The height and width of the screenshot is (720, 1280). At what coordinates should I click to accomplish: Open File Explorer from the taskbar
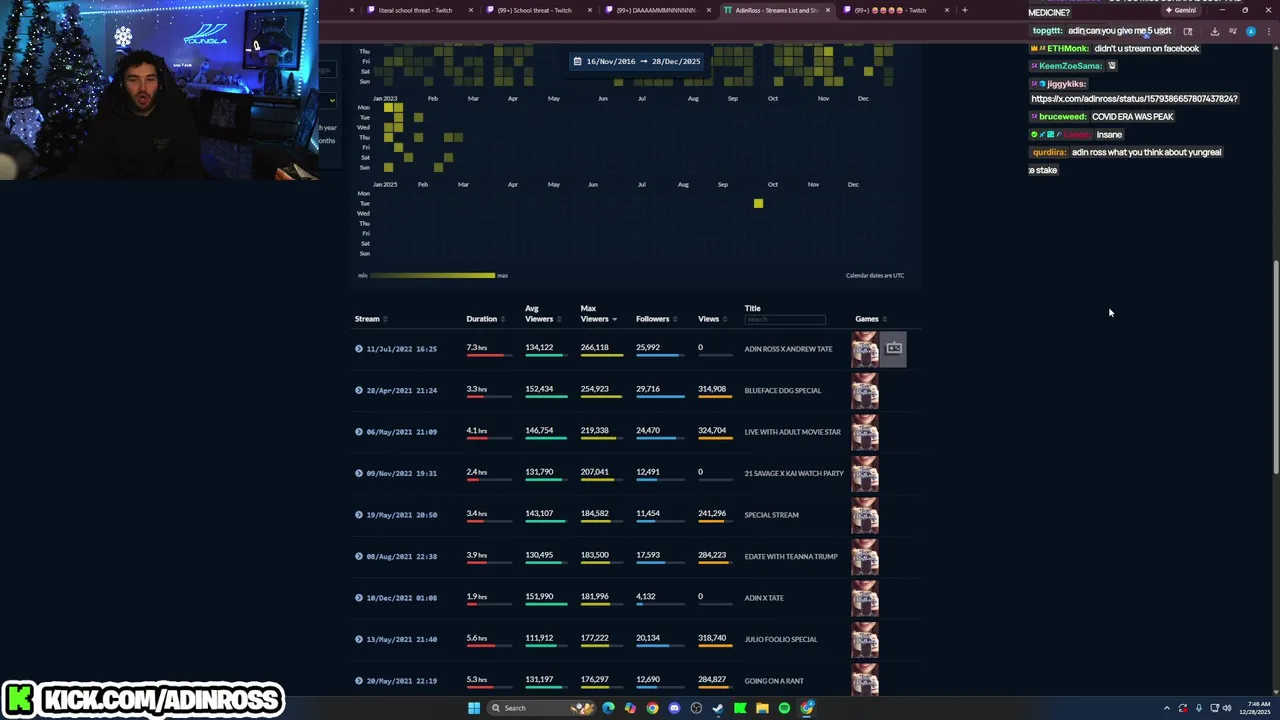pyautogui.click(x=762, y=708)
